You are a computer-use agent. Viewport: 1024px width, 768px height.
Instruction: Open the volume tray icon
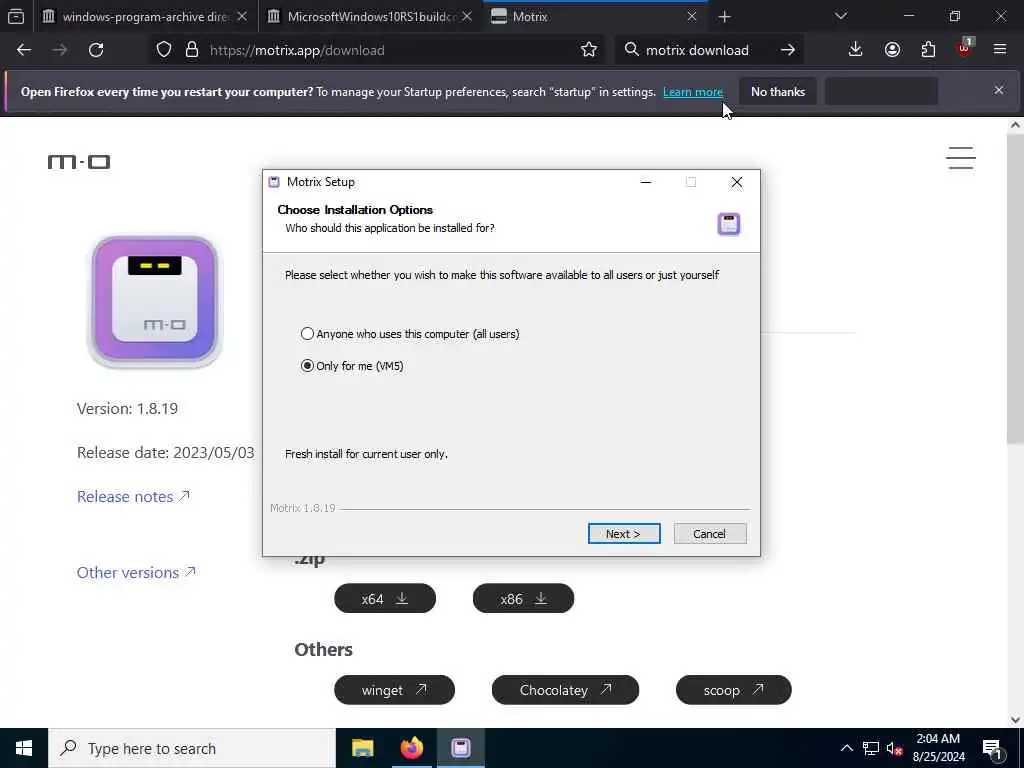[894, 748]
